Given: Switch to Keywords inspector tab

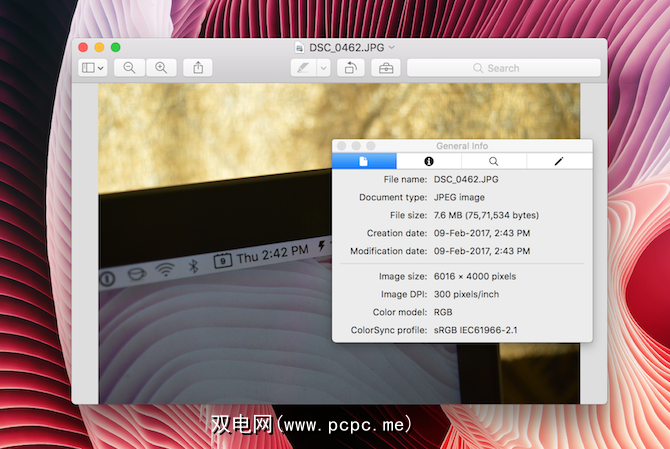Looking at the screenshot, I should click(494, 161).
